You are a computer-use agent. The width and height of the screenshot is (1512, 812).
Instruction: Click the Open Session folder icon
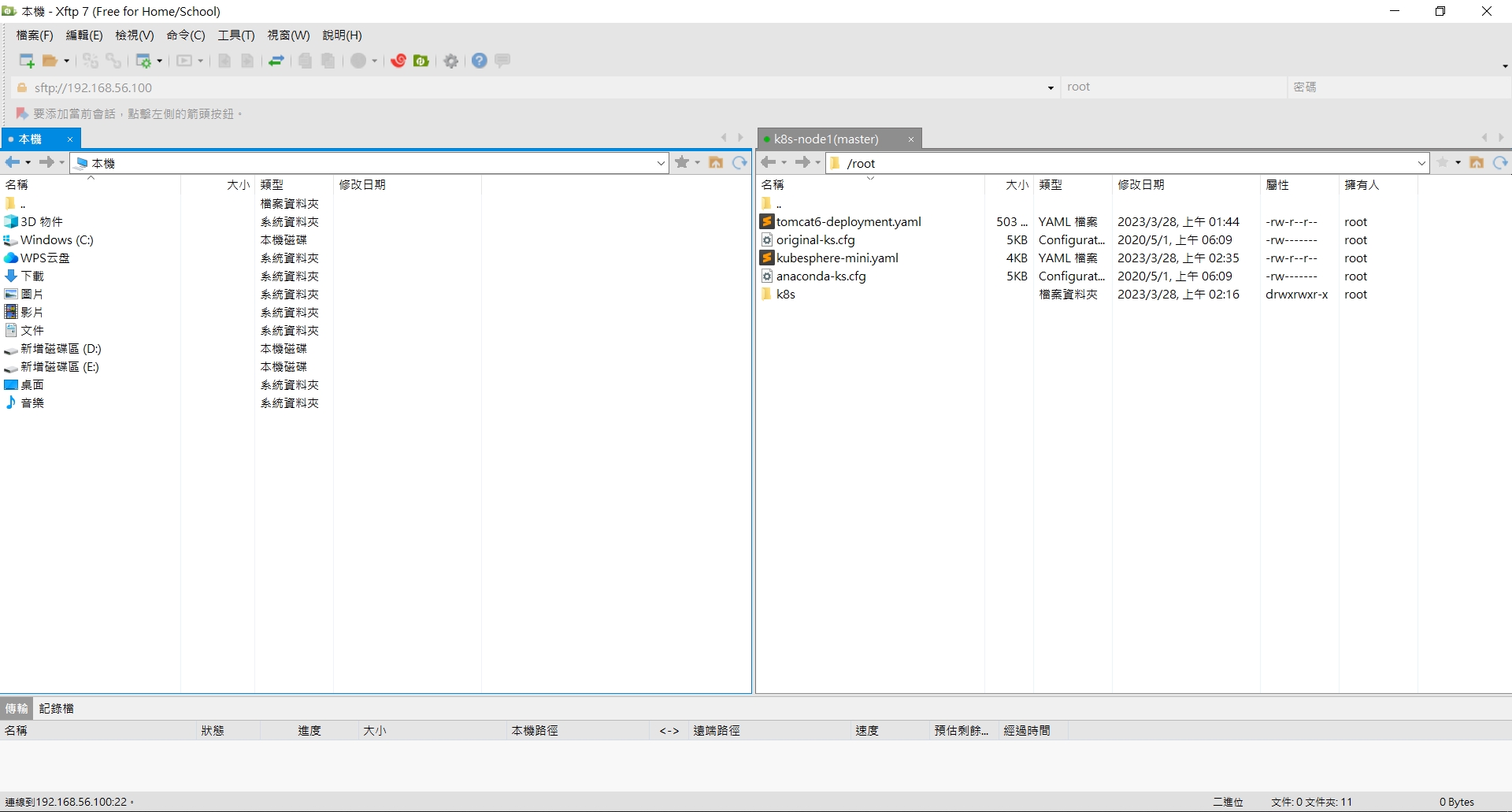[50, 61]
